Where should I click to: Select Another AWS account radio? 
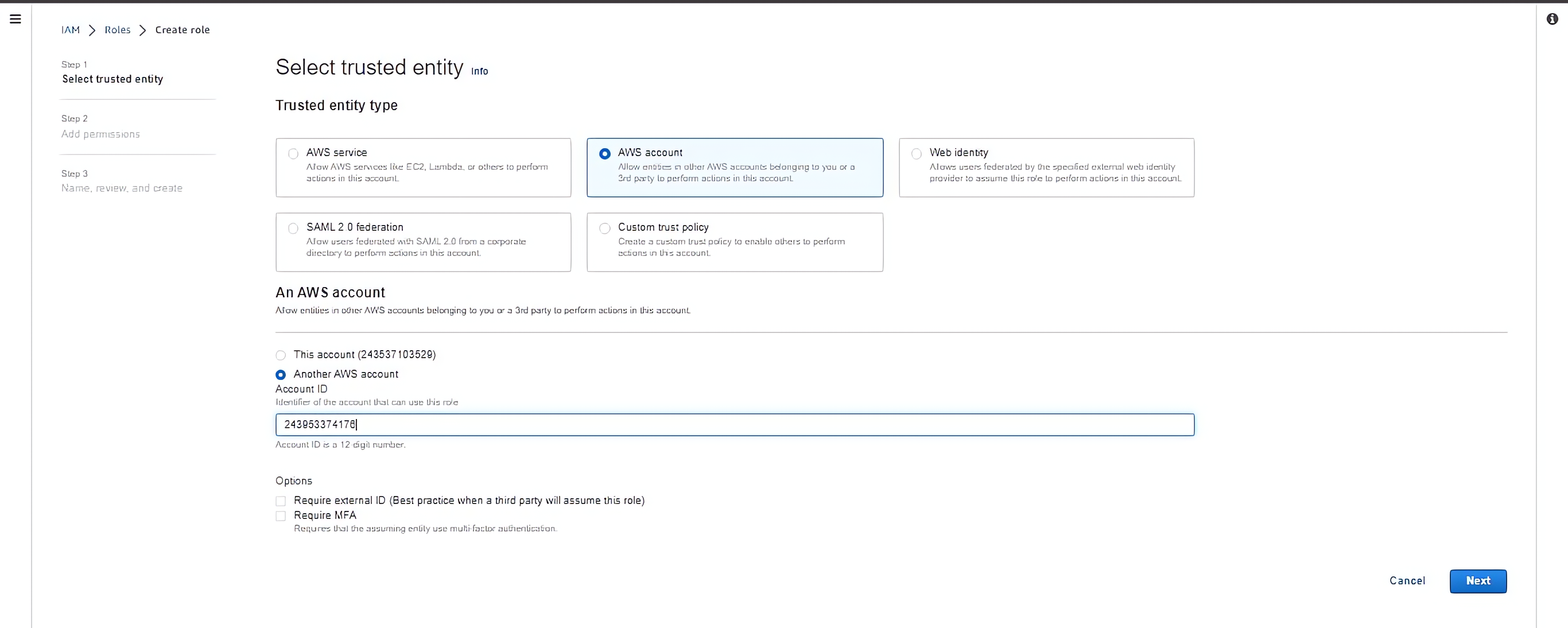pos(281,375)
